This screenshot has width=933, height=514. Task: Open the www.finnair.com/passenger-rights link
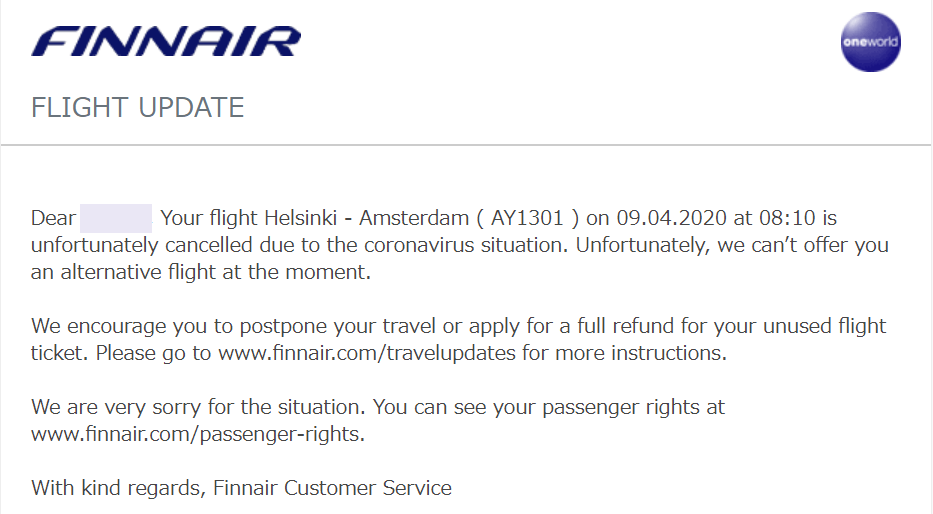198,434
